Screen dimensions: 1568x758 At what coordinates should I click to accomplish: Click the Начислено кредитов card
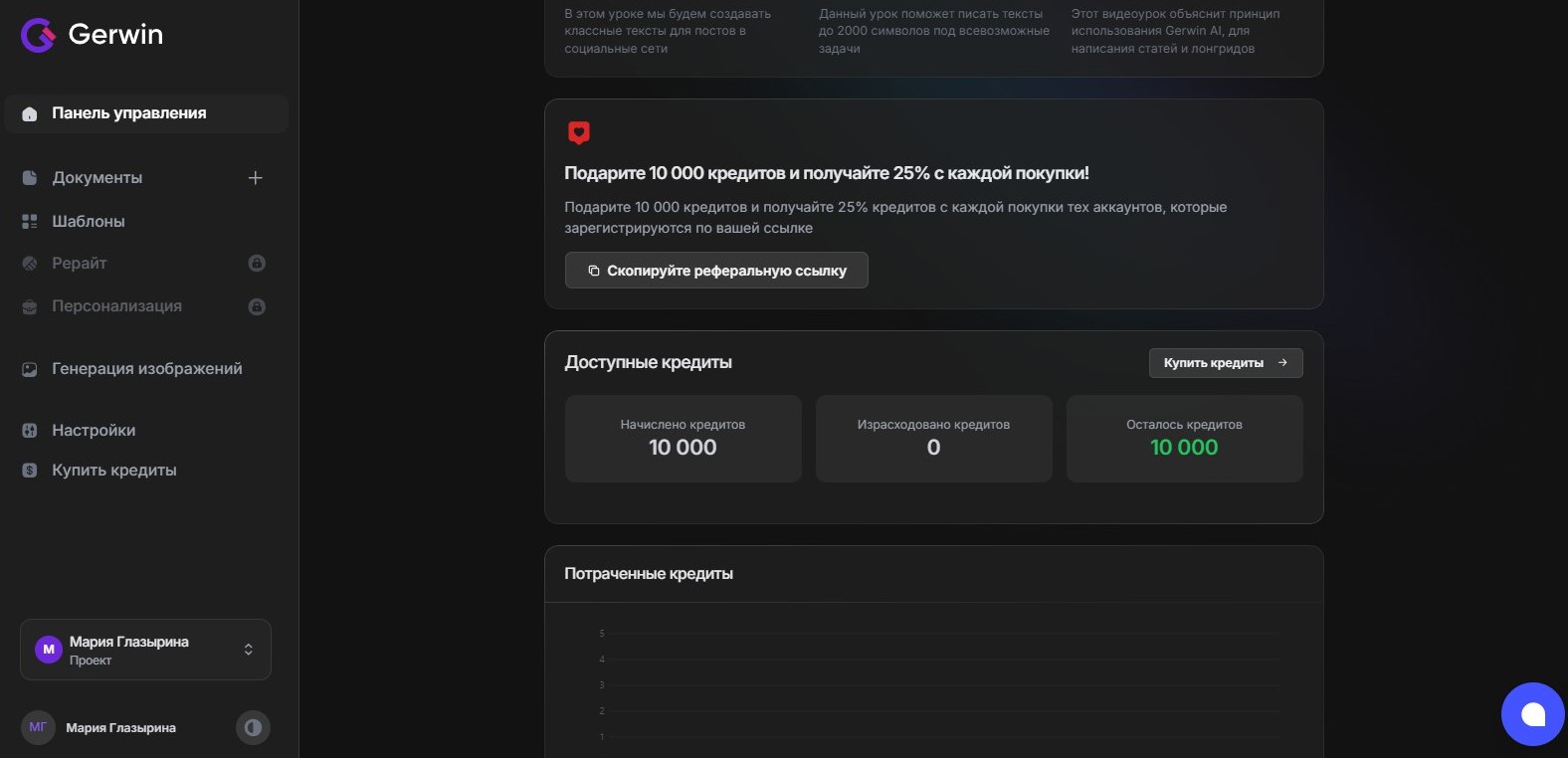[x=684, y=439]
